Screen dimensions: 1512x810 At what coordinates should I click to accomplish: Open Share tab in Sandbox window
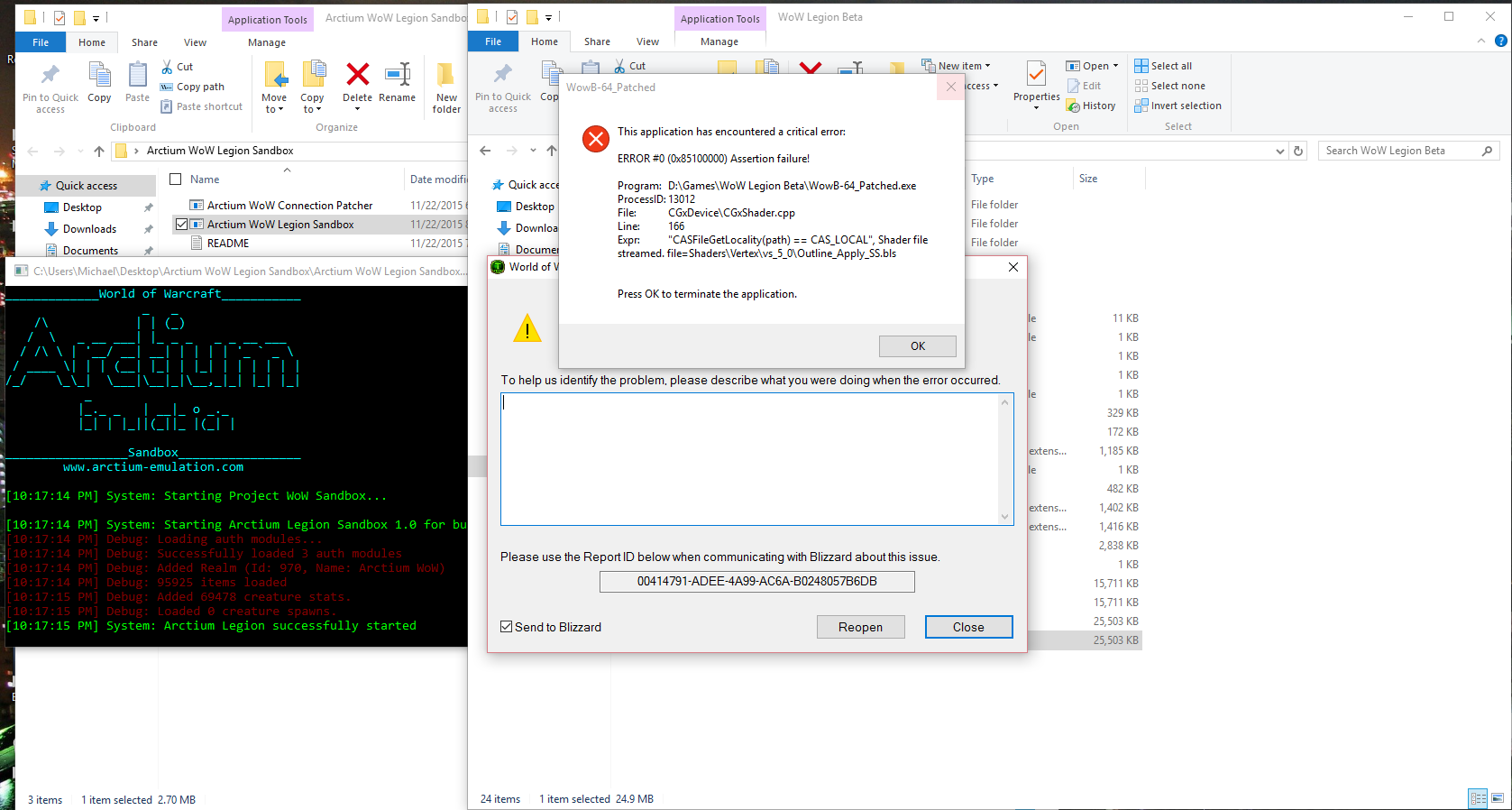click(144, 42)
